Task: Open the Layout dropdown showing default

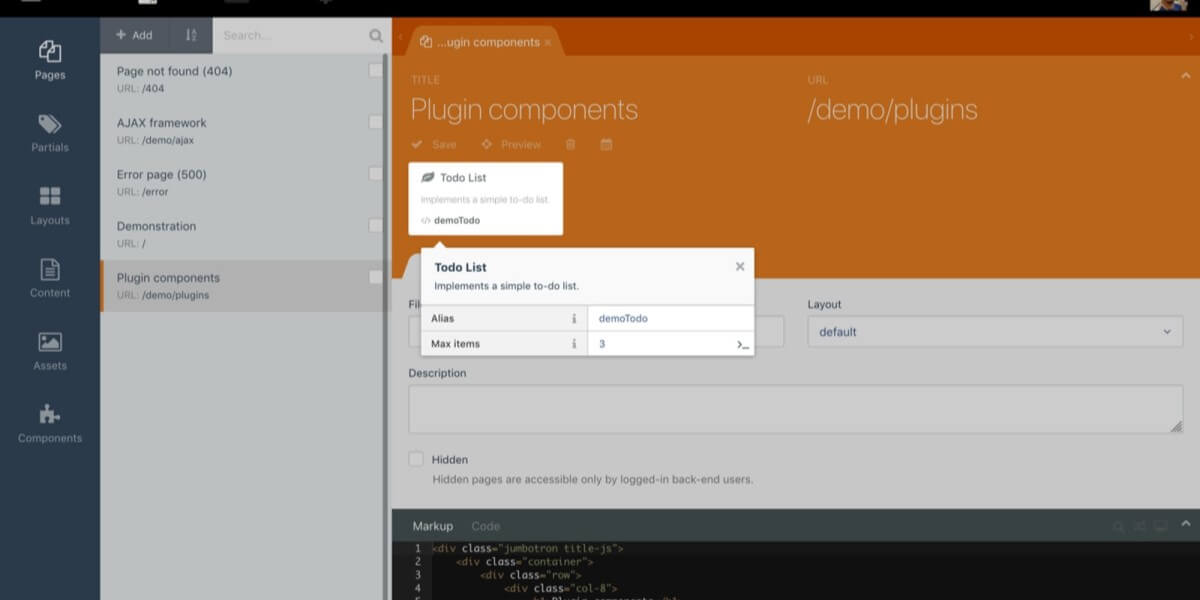Action: [995, 332]
